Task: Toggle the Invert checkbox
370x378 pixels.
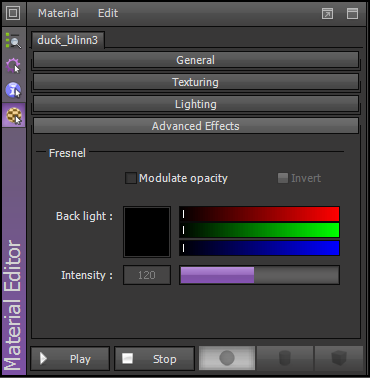Action: 283,178
